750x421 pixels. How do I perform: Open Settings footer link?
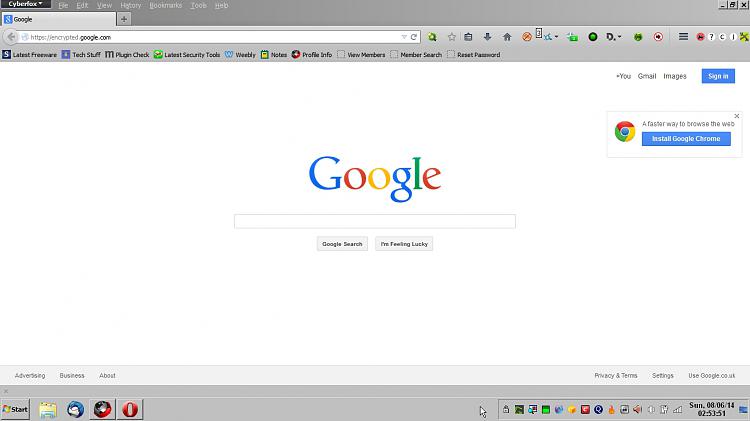coord(662,376)
